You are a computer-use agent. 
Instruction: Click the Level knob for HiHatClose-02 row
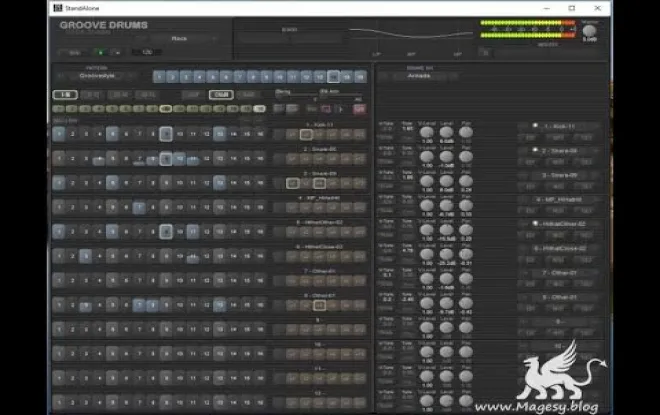pyautogui.click(x=447, y=254)
